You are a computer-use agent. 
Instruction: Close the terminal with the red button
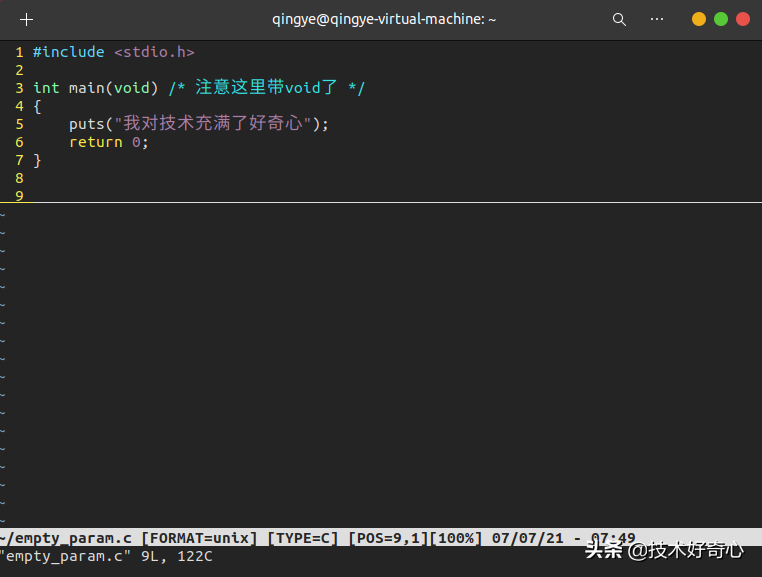(743, 19)
